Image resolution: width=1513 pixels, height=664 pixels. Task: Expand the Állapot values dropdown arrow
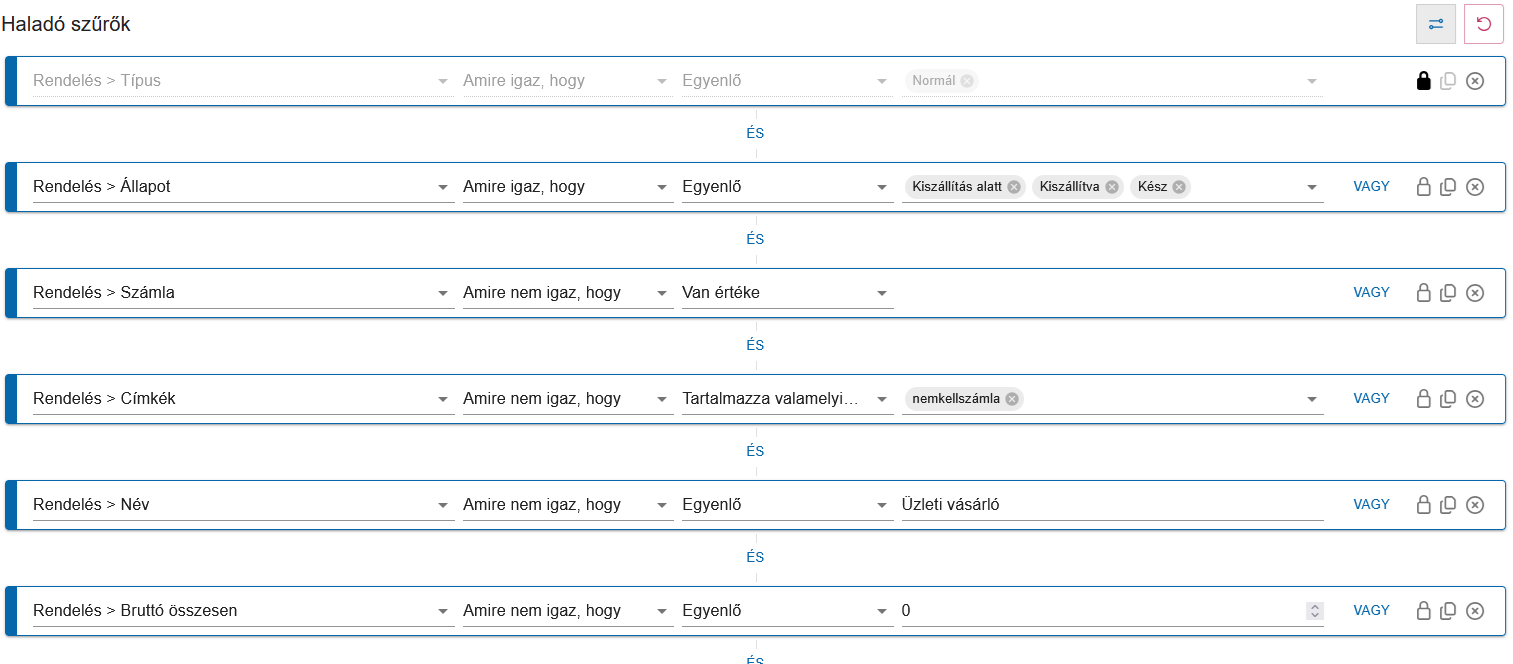click(x=1311, y=187)
